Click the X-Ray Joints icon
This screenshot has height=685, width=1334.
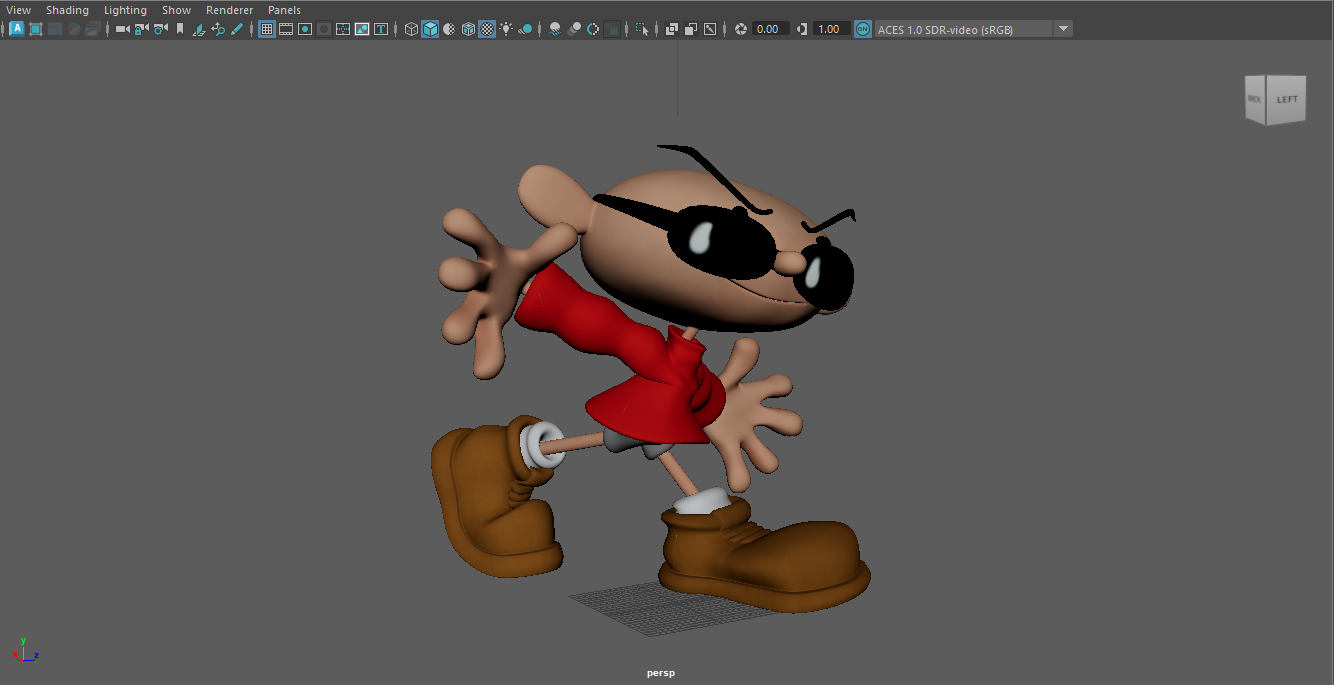(710, 29)
